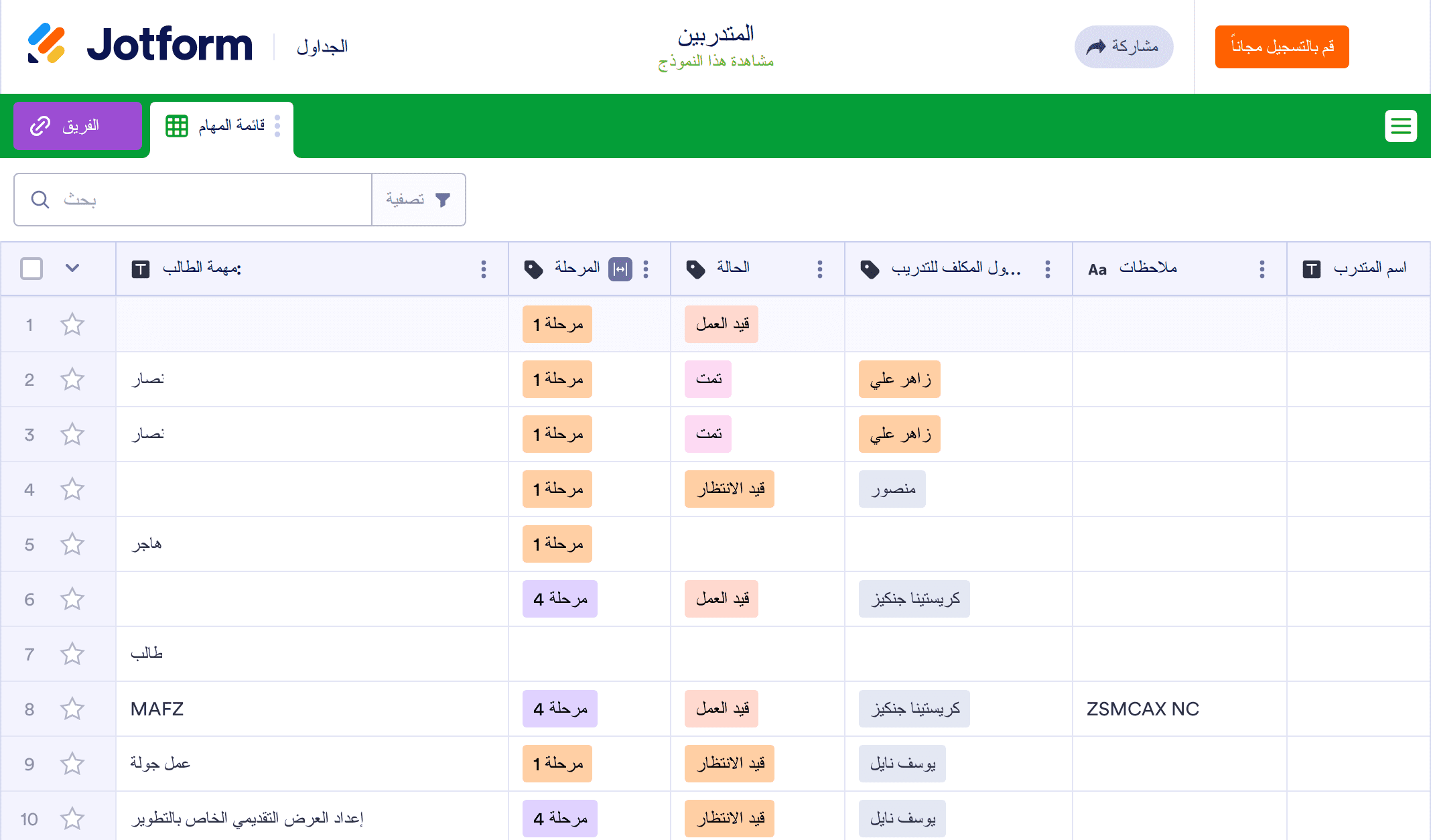This screenshot has height=840, width=1431.
Task: Expand the selection dropdown chevron in header
Action: coord(72,269)
